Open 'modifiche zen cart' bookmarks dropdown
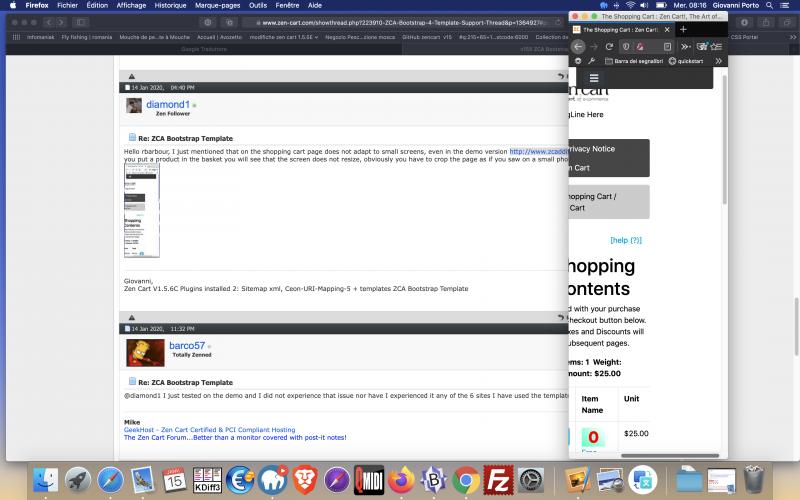This screenshot has width=800, height=500. [283, 37]
